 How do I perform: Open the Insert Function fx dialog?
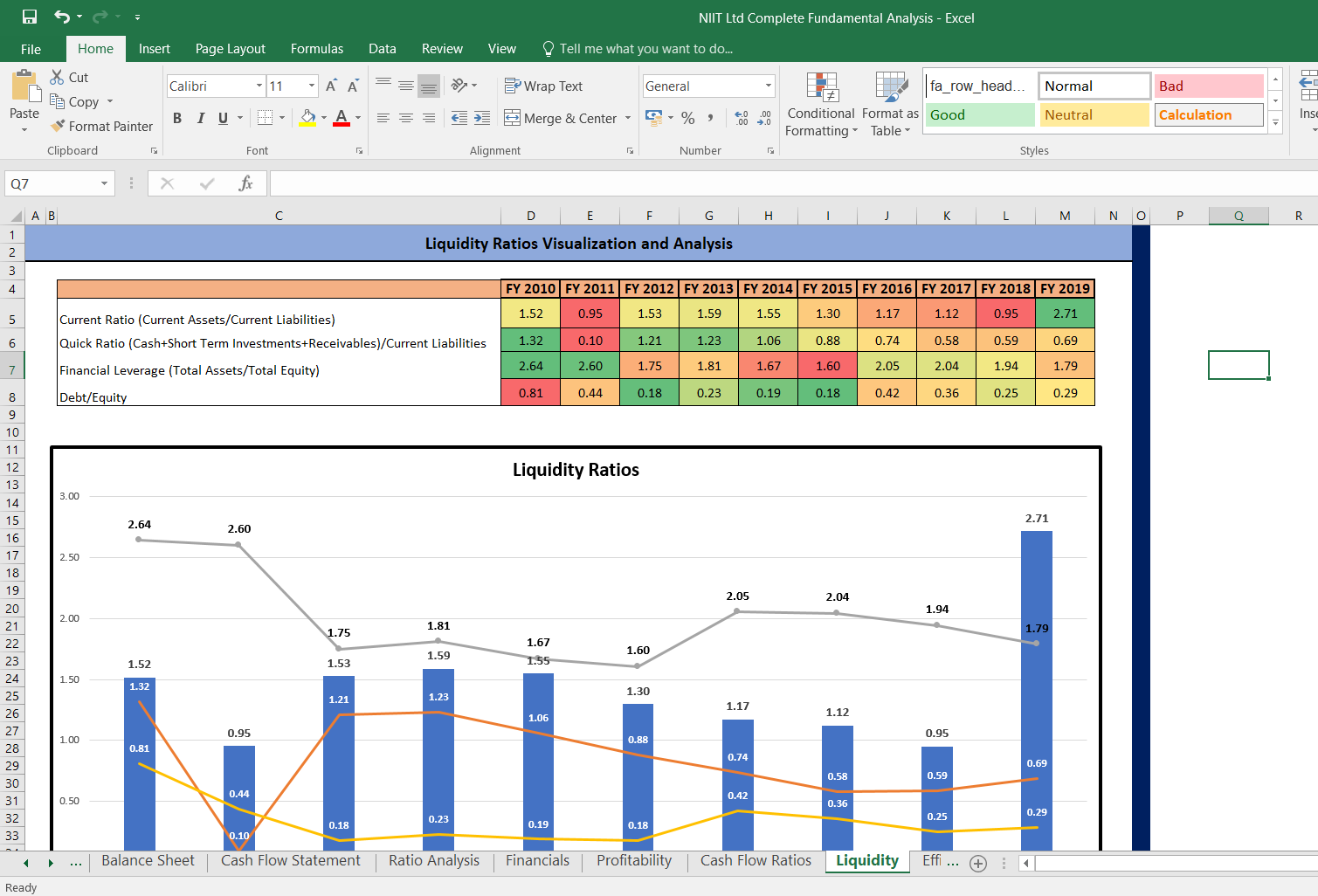point(245,183)
